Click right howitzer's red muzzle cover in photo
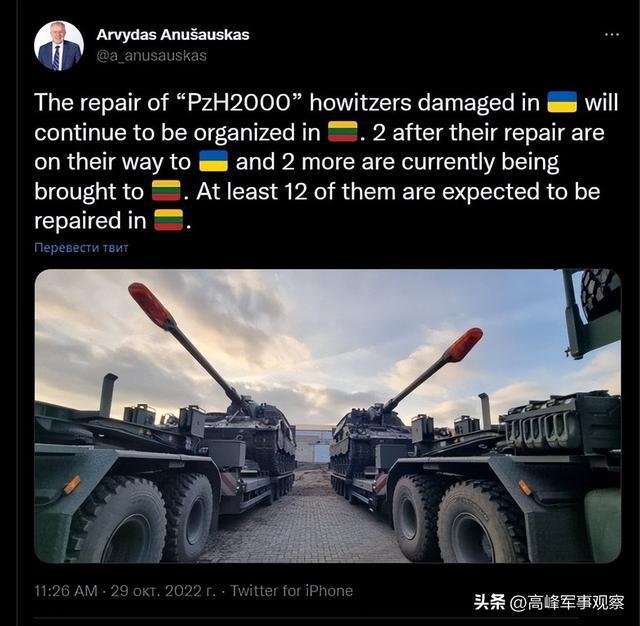The width and height of the screenshot is (640, 626). [x=464, y=345]
